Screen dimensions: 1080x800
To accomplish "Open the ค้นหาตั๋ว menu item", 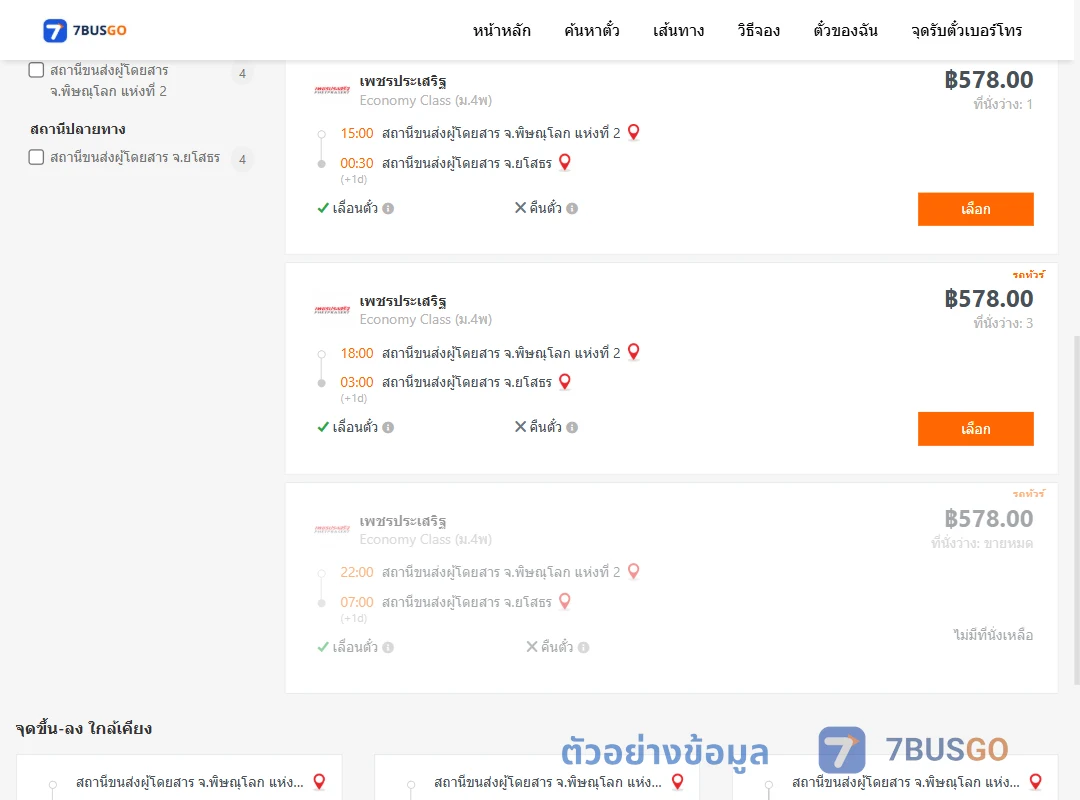I will point(592,30).
